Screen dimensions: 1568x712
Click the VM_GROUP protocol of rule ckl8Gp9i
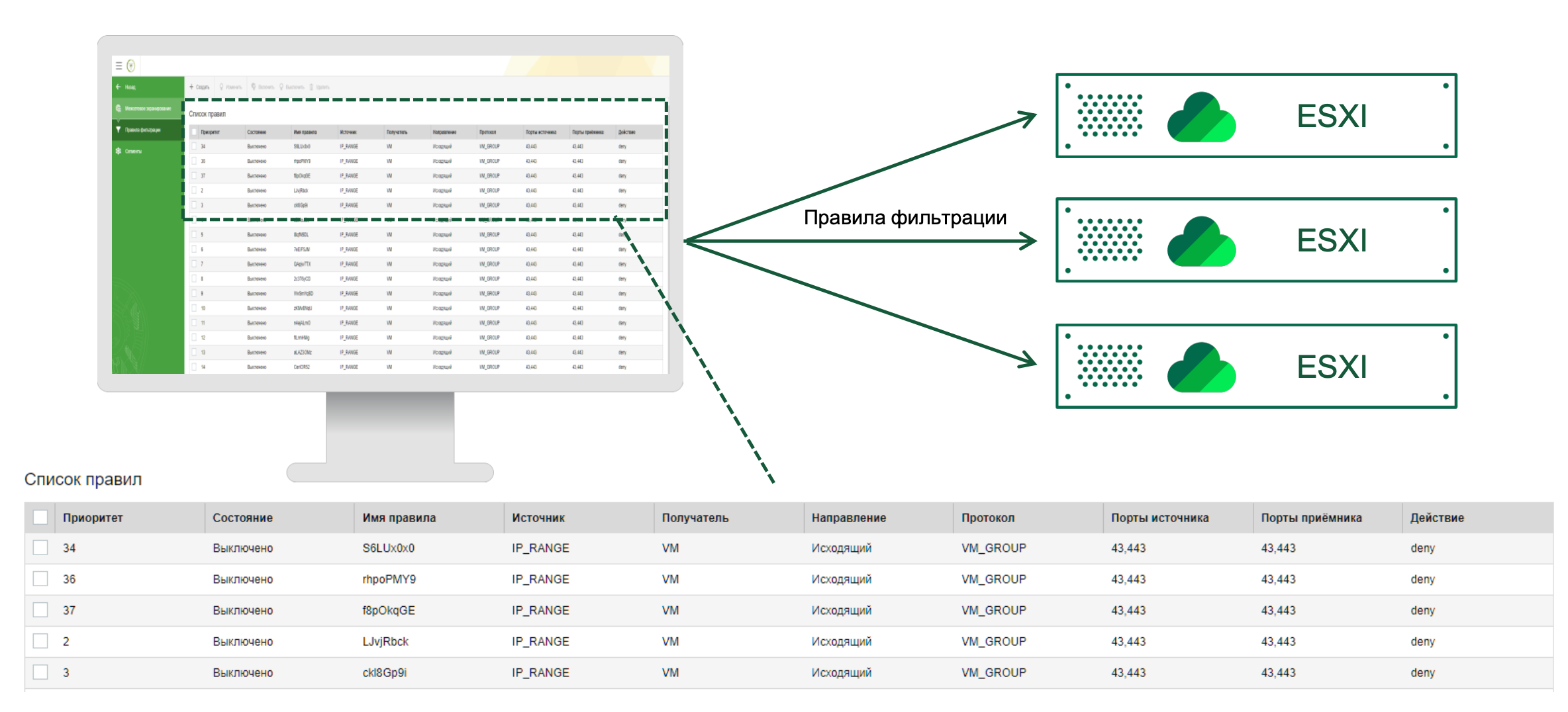pyautogui.click(x=993, y=672)
